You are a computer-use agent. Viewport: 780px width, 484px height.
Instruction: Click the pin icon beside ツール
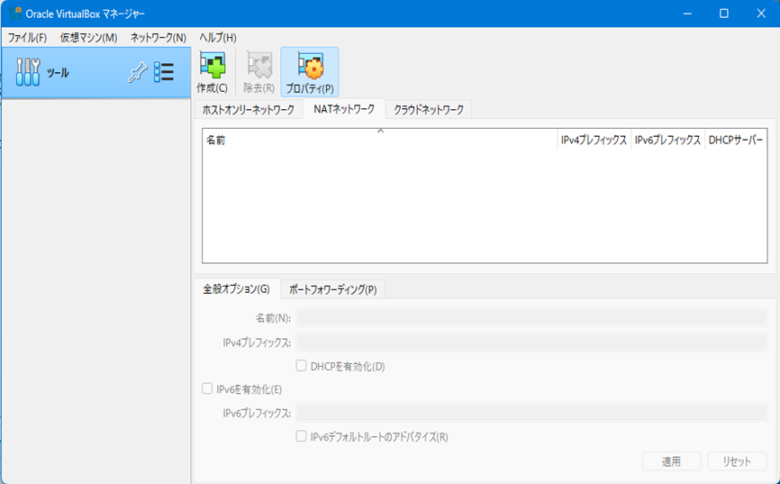click(x=137, y=73)
